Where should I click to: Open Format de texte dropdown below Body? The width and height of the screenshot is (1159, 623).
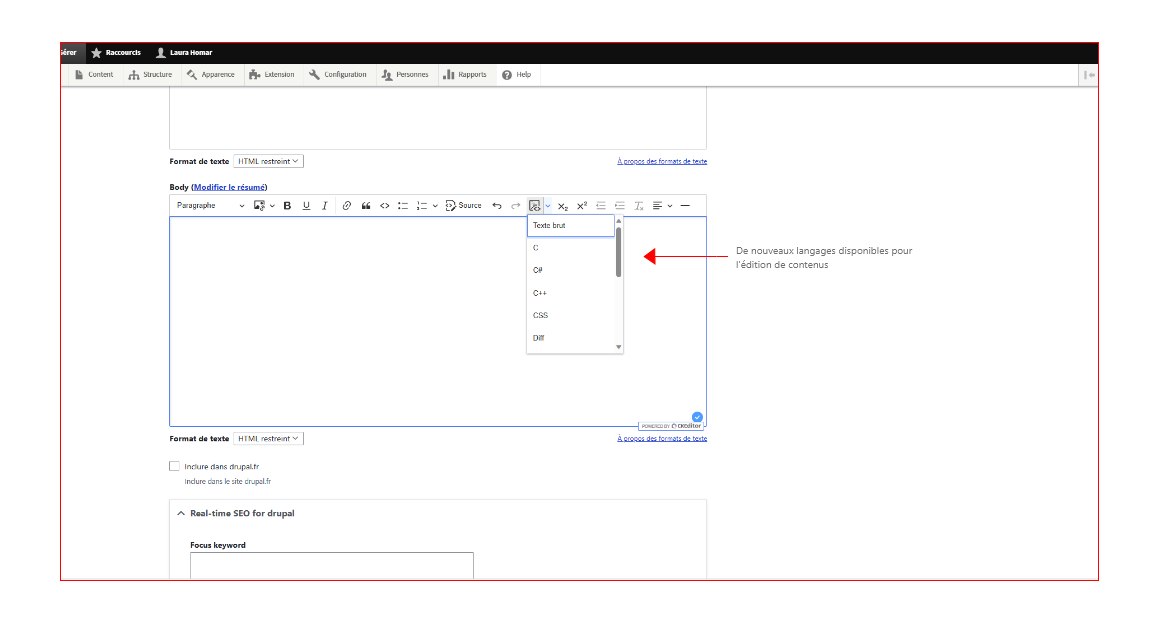pos(268,439)
